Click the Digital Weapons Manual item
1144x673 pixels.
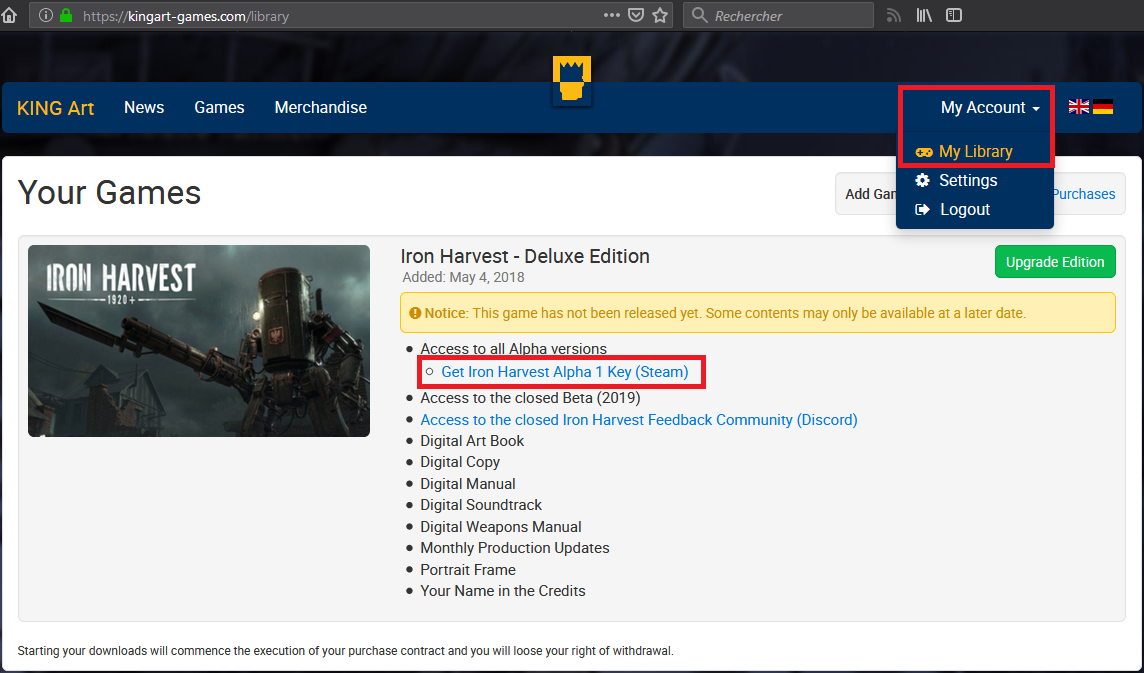pyautogui.click(x=500, y=527)
